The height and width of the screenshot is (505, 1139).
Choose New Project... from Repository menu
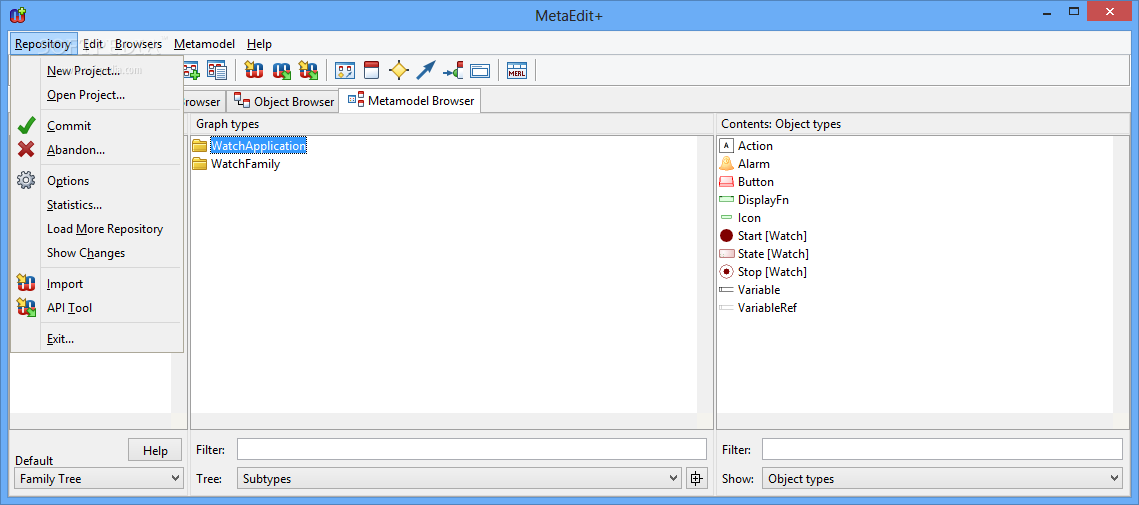click(x=83, y=70)
